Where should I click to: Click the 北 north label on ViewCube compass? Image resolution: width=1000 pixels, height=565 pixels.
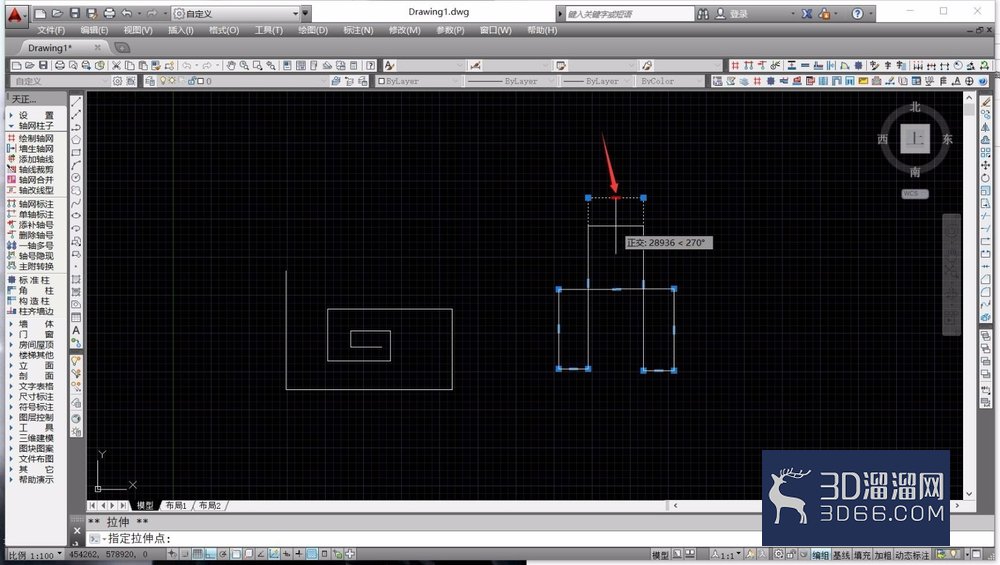[x=915, y=106]
